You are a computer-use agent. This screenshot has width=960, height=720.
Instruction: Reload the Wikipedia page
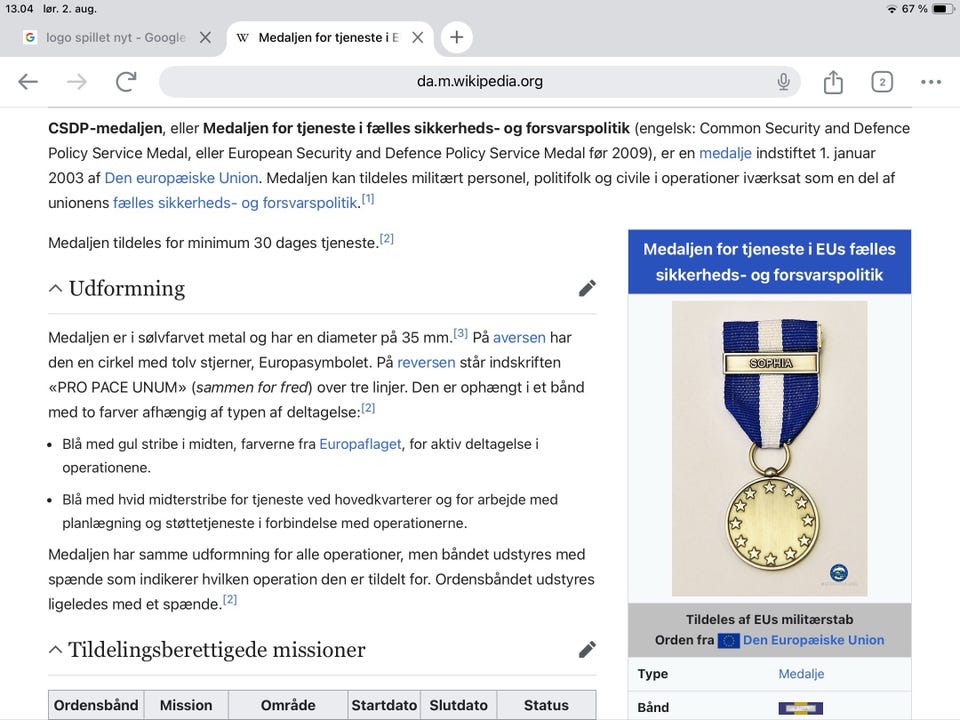coord(123,81)
